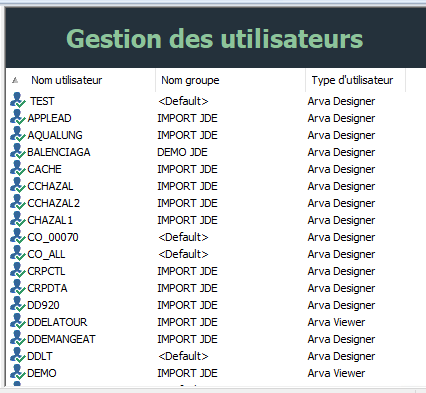The image size is (426, 393).
Task: Click the user icon next to APPLEAD
Action: [18, 117]
